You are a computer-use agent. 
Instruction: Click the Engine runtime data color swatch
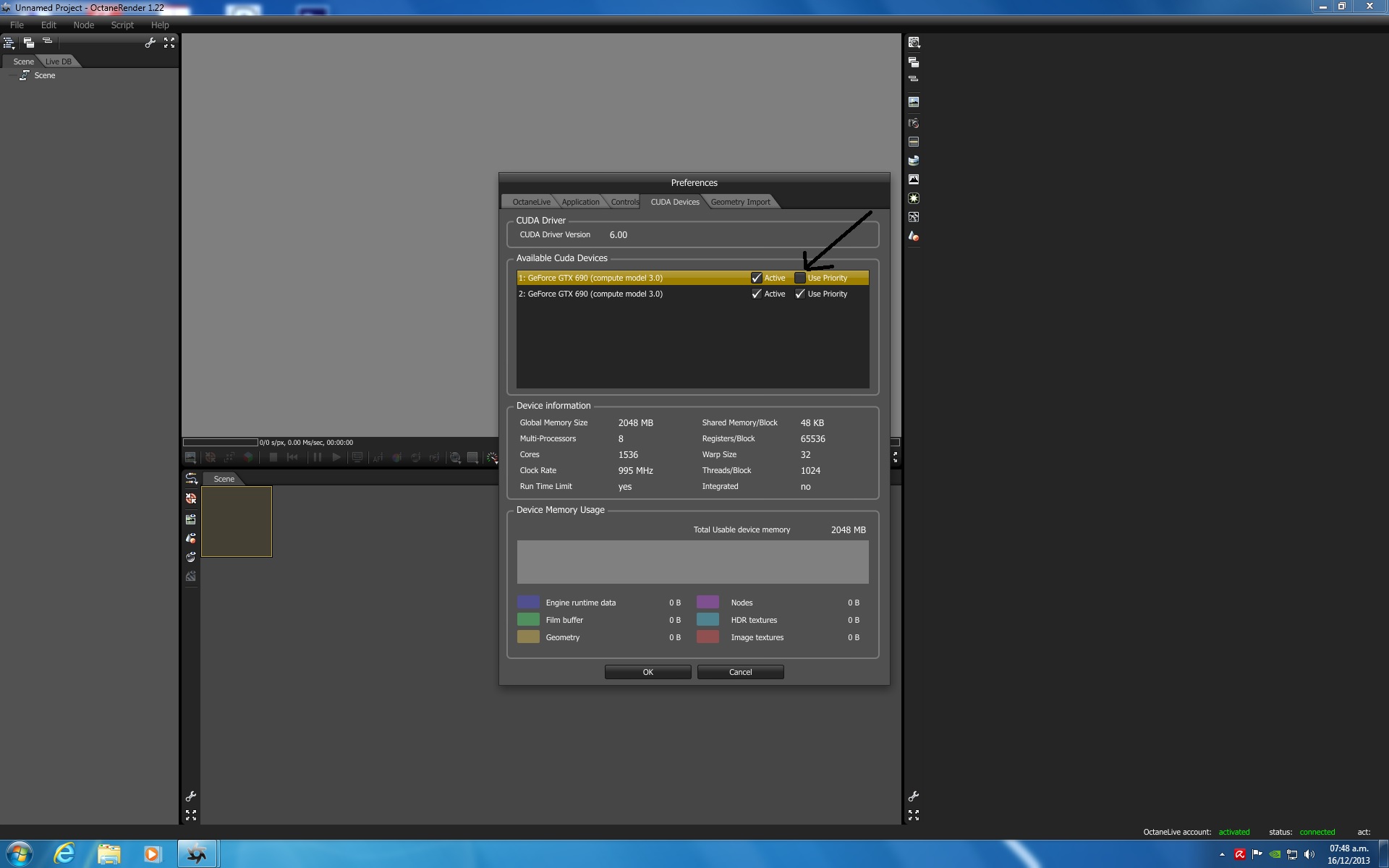tap(528, 603)
